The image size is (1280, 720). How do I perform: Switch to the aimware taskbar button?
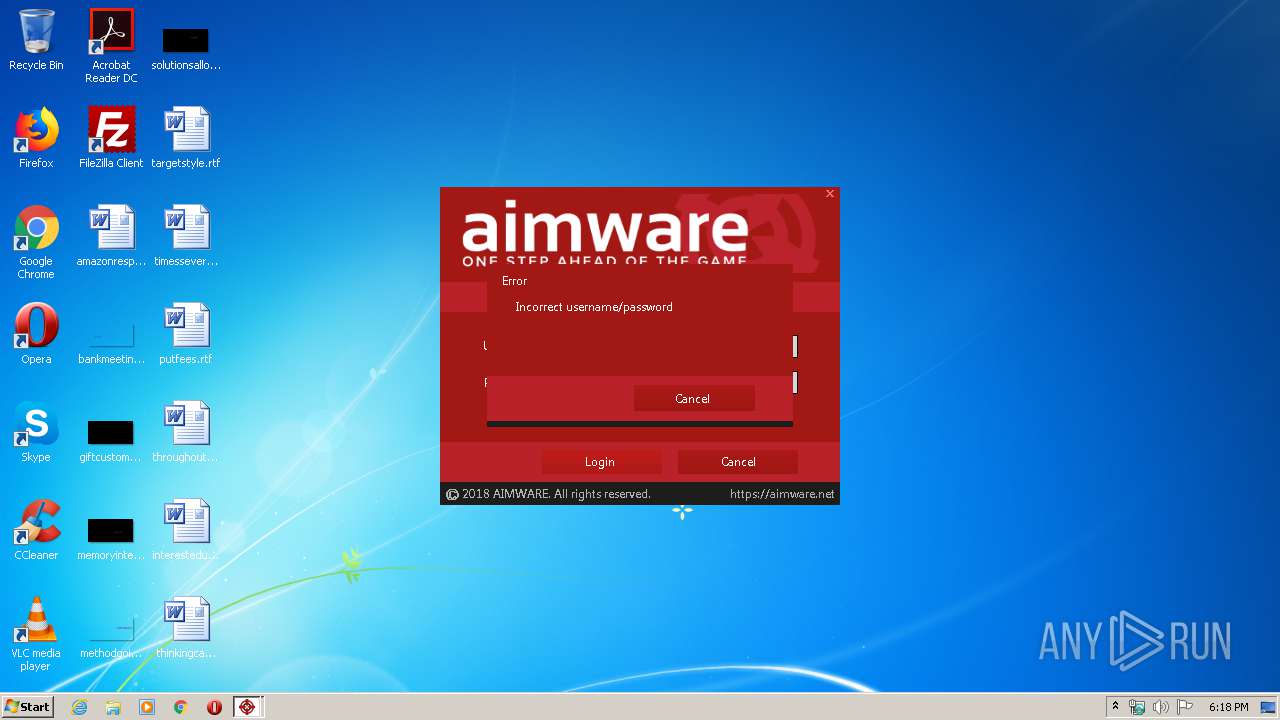(247, 707)
